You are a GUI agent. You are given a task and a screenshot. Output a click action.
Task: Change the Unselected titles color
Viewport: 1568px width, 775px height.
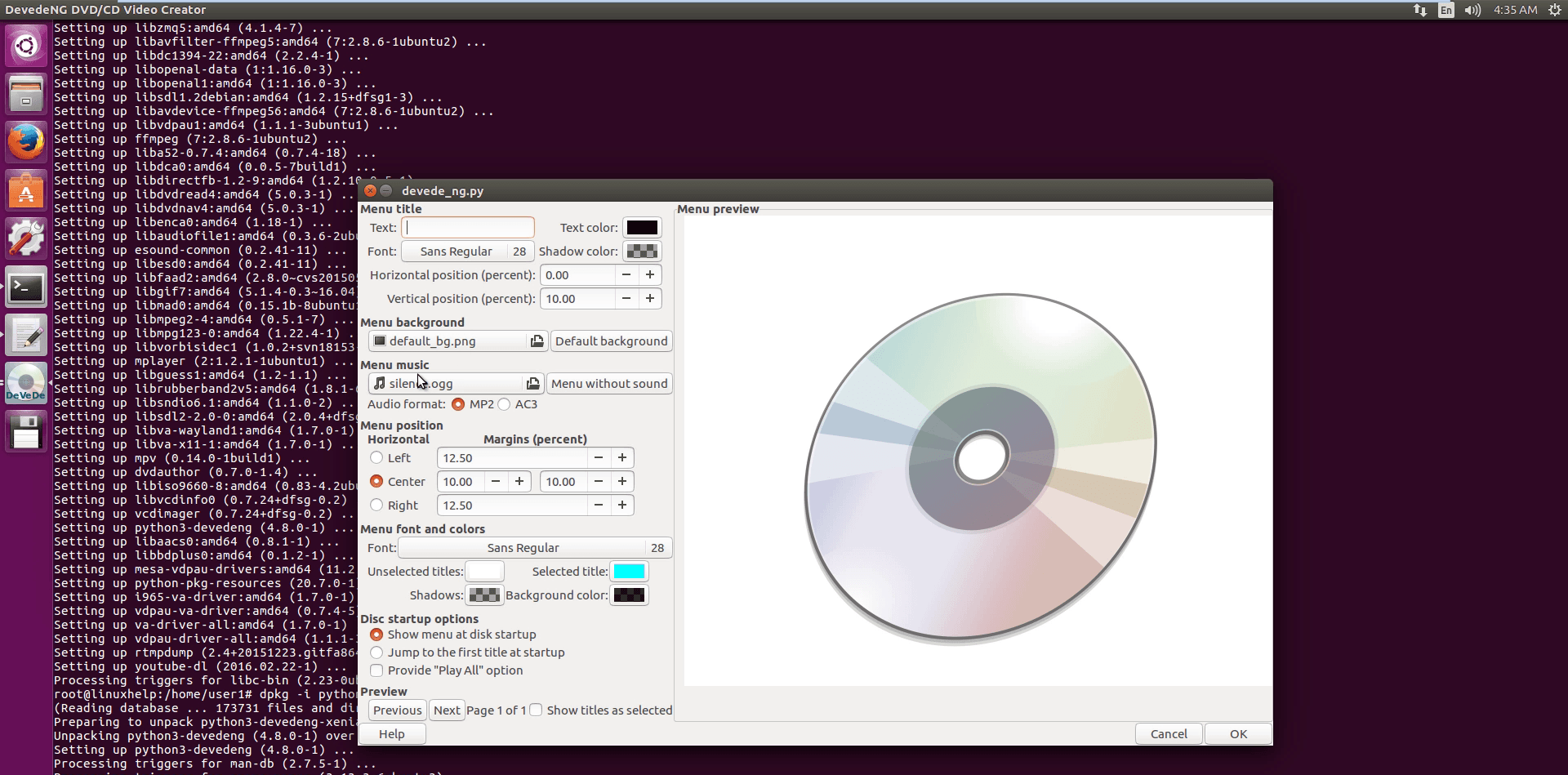pyautogui.click(x=484, y=572)
